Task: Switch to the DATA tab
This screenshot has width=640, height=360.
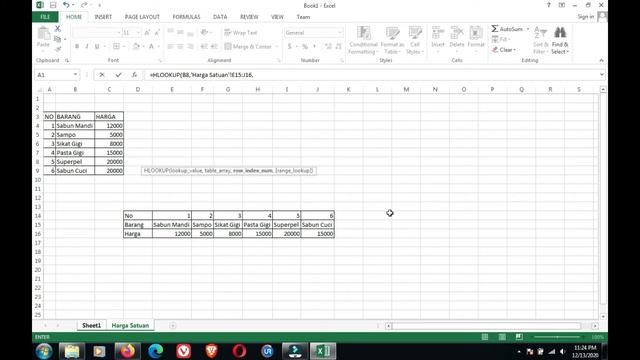Action: coord(220,17)
